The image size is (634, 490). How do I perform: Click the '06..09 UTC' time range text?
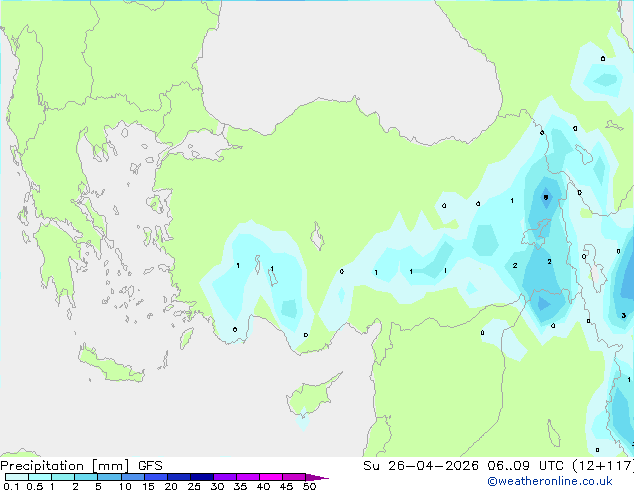tap(526, 466)
